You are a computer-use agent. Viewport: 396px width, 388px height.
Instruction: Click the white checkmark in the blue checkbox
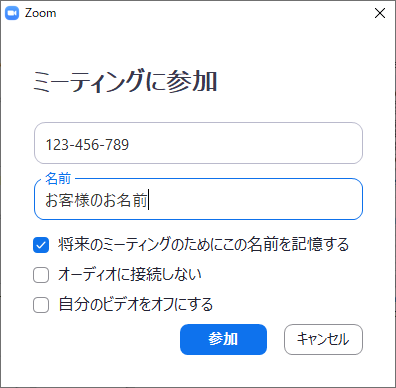41,246
